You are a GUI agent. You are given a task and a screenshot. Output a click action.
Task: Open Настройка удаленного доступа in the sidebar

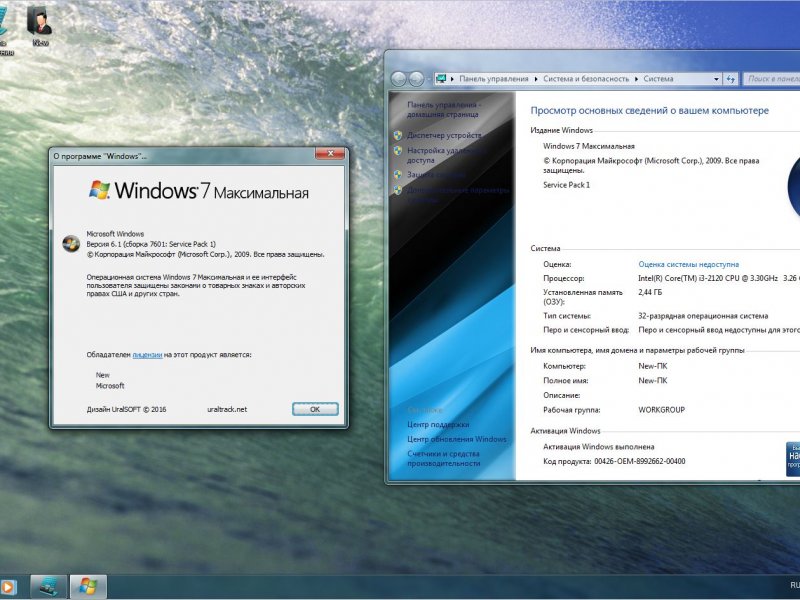[444, 155]
